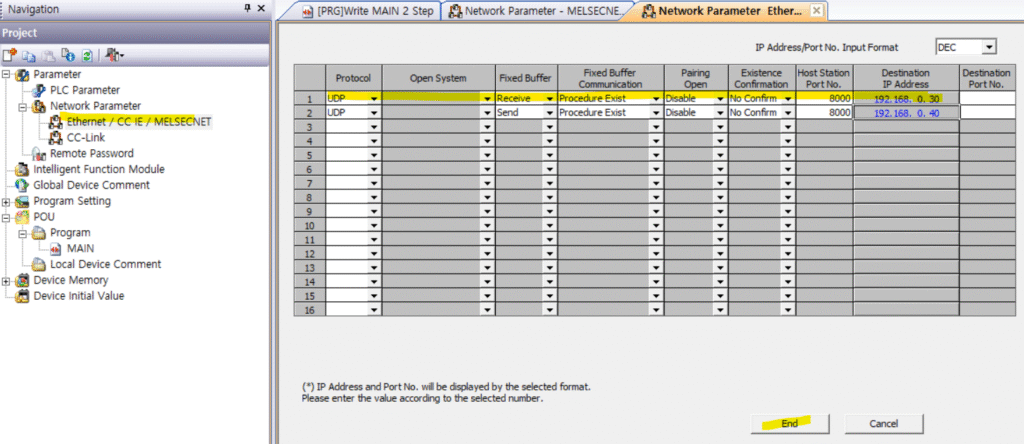Click Destination Port No. field in row 1
This screenshot has height=444, width=1024.
[988, 99]
